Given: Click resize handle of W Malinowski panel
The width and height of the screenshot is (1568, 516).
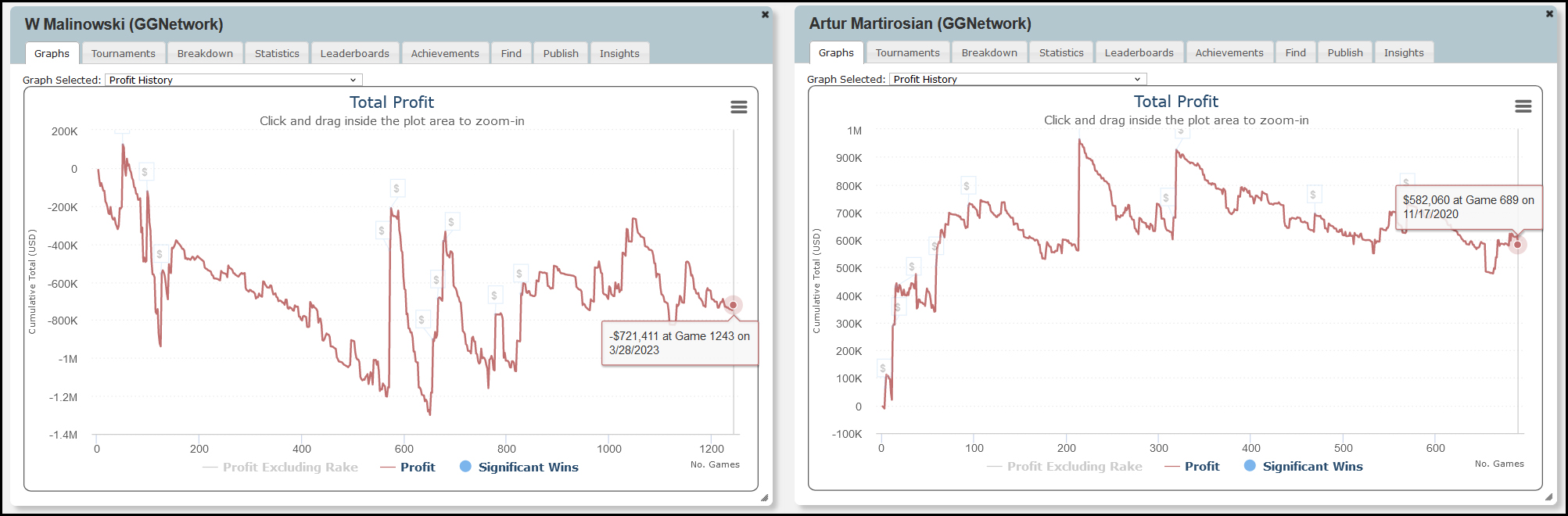Looking at the screenshot, I should [764, 497].
